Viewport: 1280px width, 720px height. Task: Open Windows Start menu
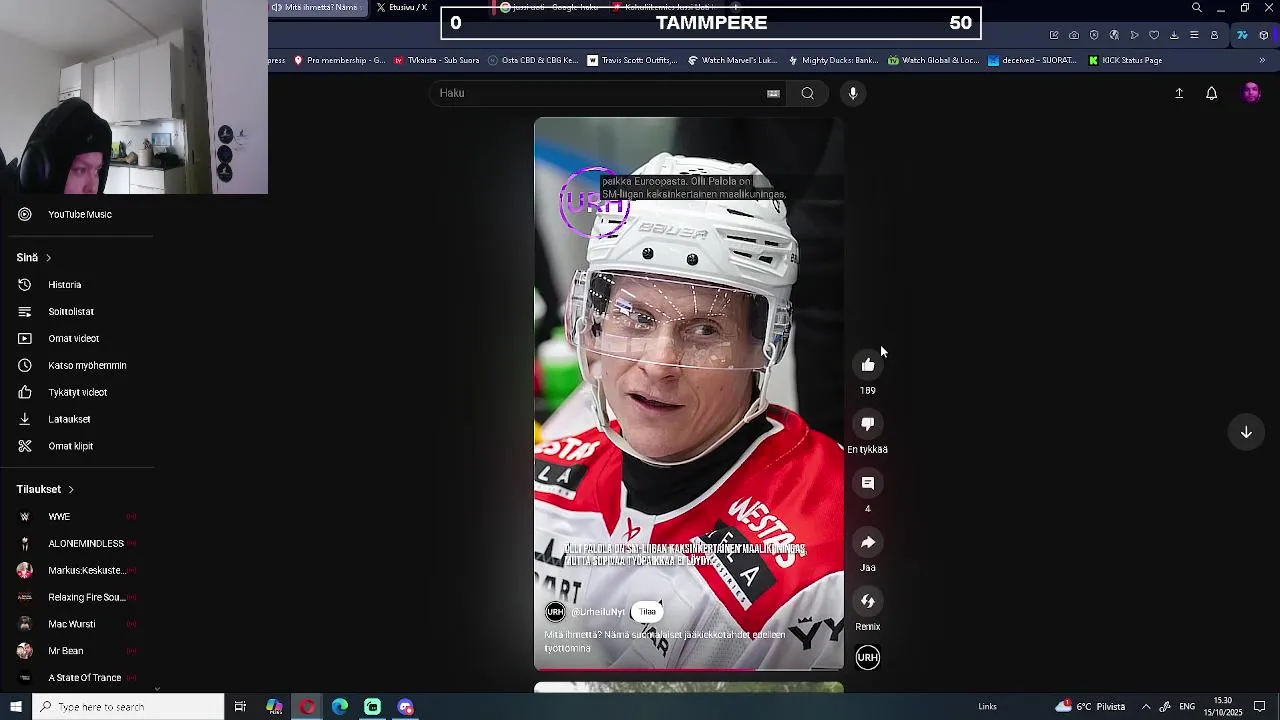(16, 707)
